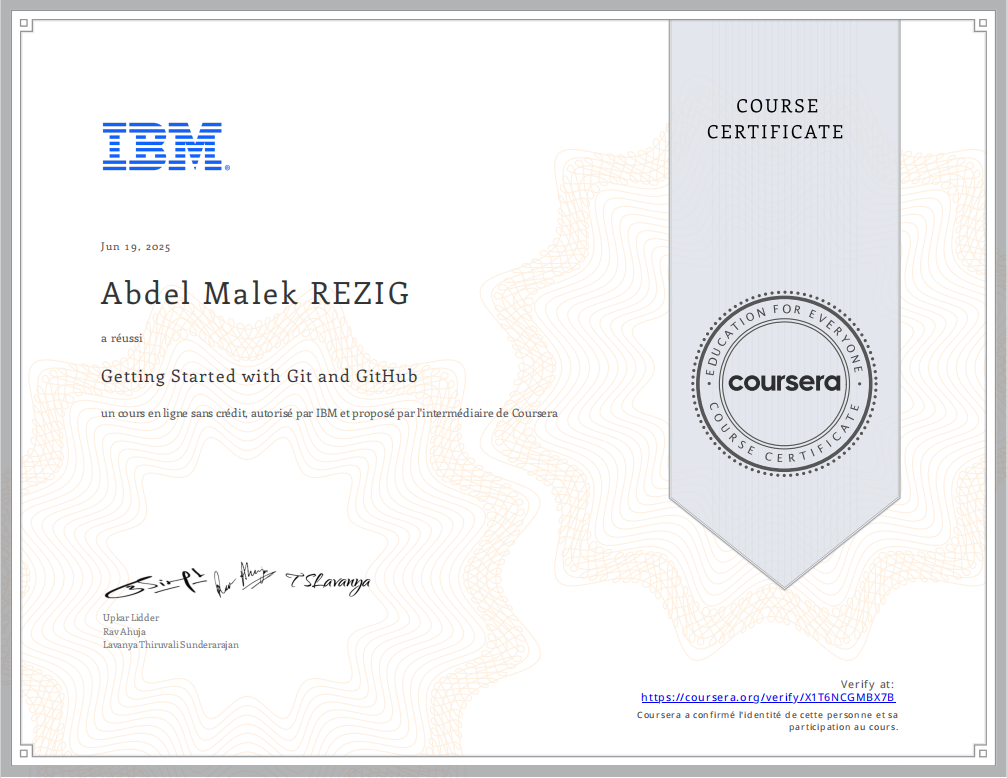The width and height of the screenshot is (1007, 778).
Task: Click the recipient name Abdel Malek REZIG
Action: pos(255,294)
